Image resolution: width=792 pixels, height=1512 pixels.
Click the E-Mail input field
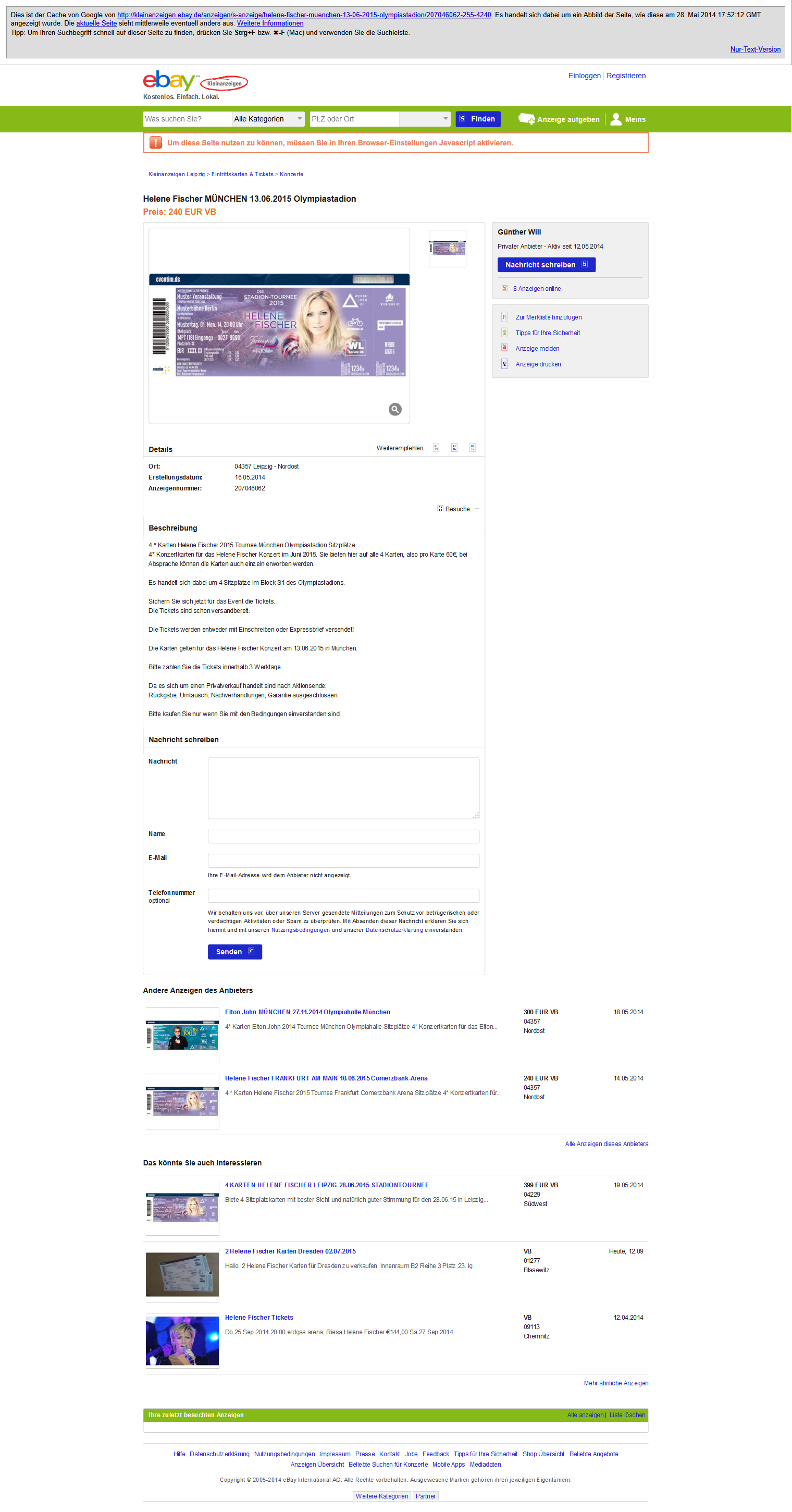[x=343, y=861]
